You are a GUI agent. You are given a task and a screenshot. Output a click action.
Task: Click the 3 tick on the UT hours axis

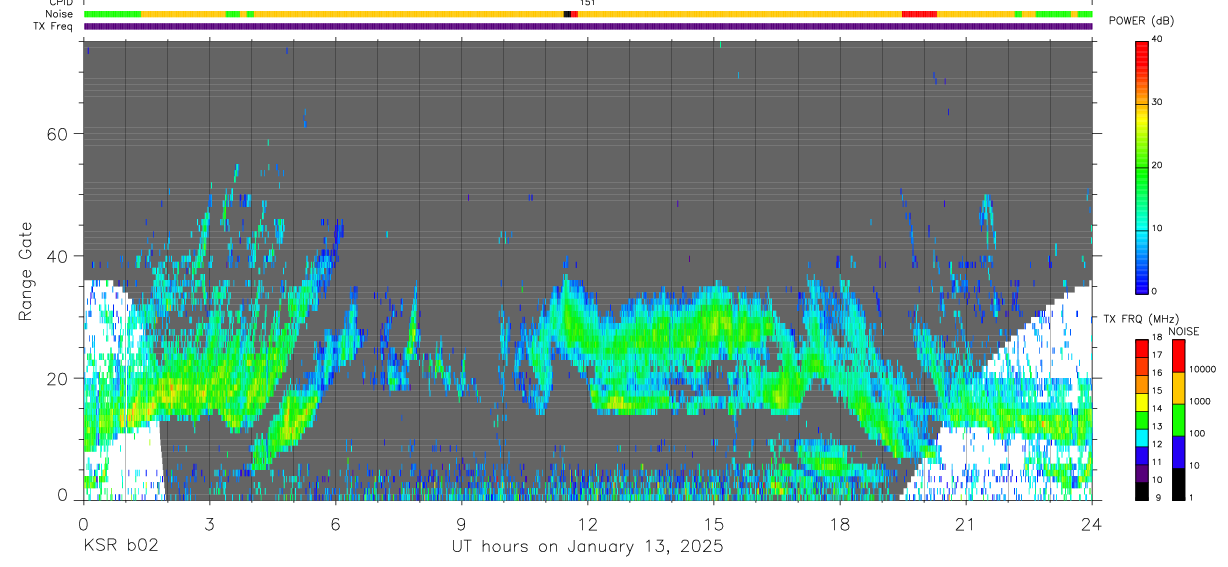[x=209, y=523]
